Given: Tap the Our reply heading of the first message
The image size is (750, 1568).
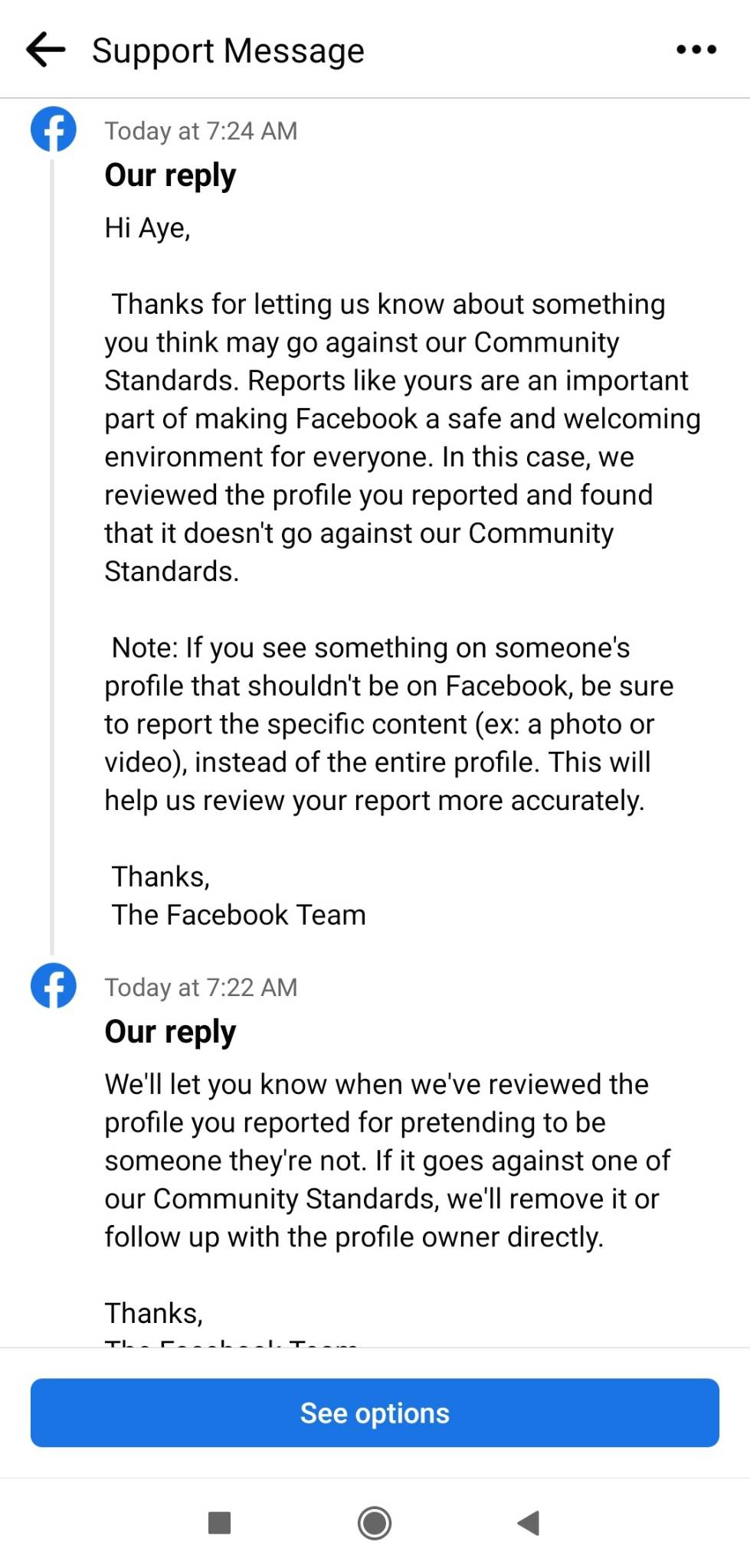Looking at the screenshot, I should coord(169,175).
